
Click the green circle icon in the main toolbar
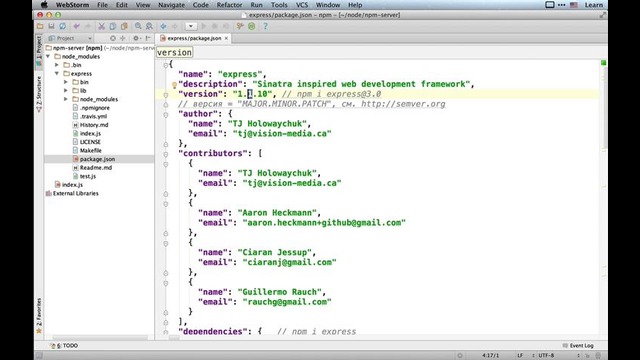(251, 26)
